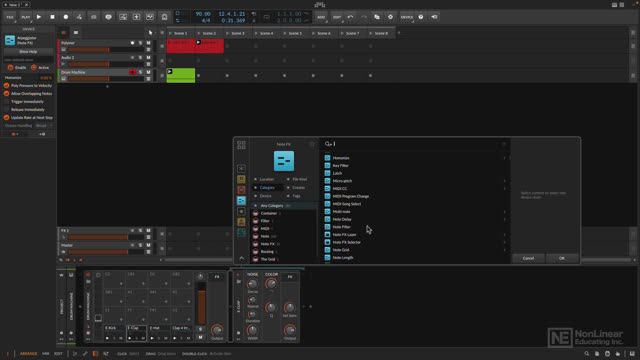This screenshot has width=640, height=360.
Task: Toggle Update Rate at Next Step option
Action: click(x=28, y=118)
